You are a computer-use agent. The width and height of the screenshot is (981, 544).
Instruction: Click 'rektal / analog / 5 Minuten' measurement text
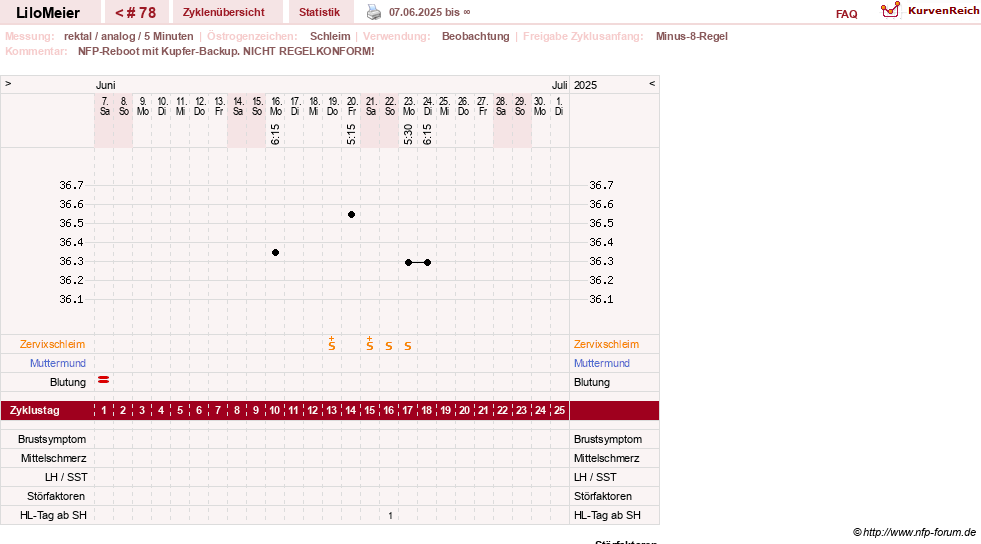tap(129, 36)
